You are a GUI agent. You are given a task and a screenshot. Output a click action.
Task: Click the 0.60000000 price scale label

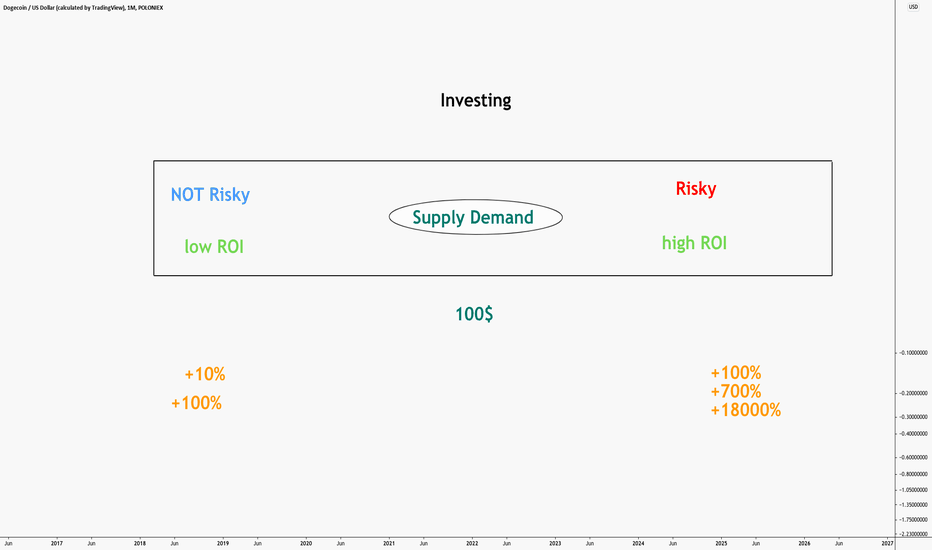coord(914,457)
